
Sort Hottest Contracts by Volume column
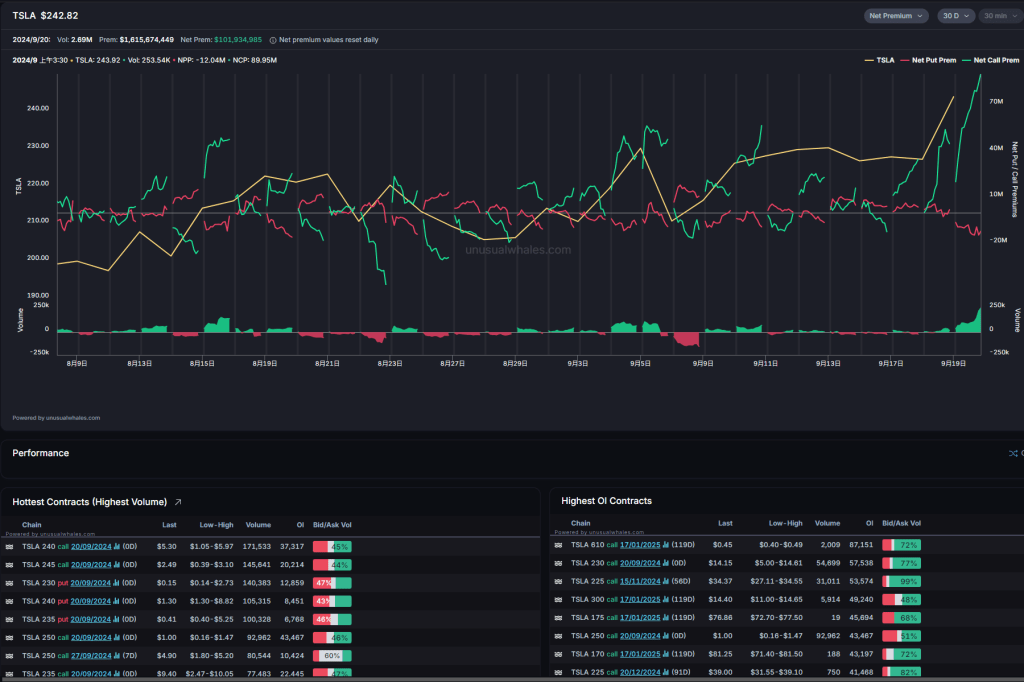(x=258, y=524)
